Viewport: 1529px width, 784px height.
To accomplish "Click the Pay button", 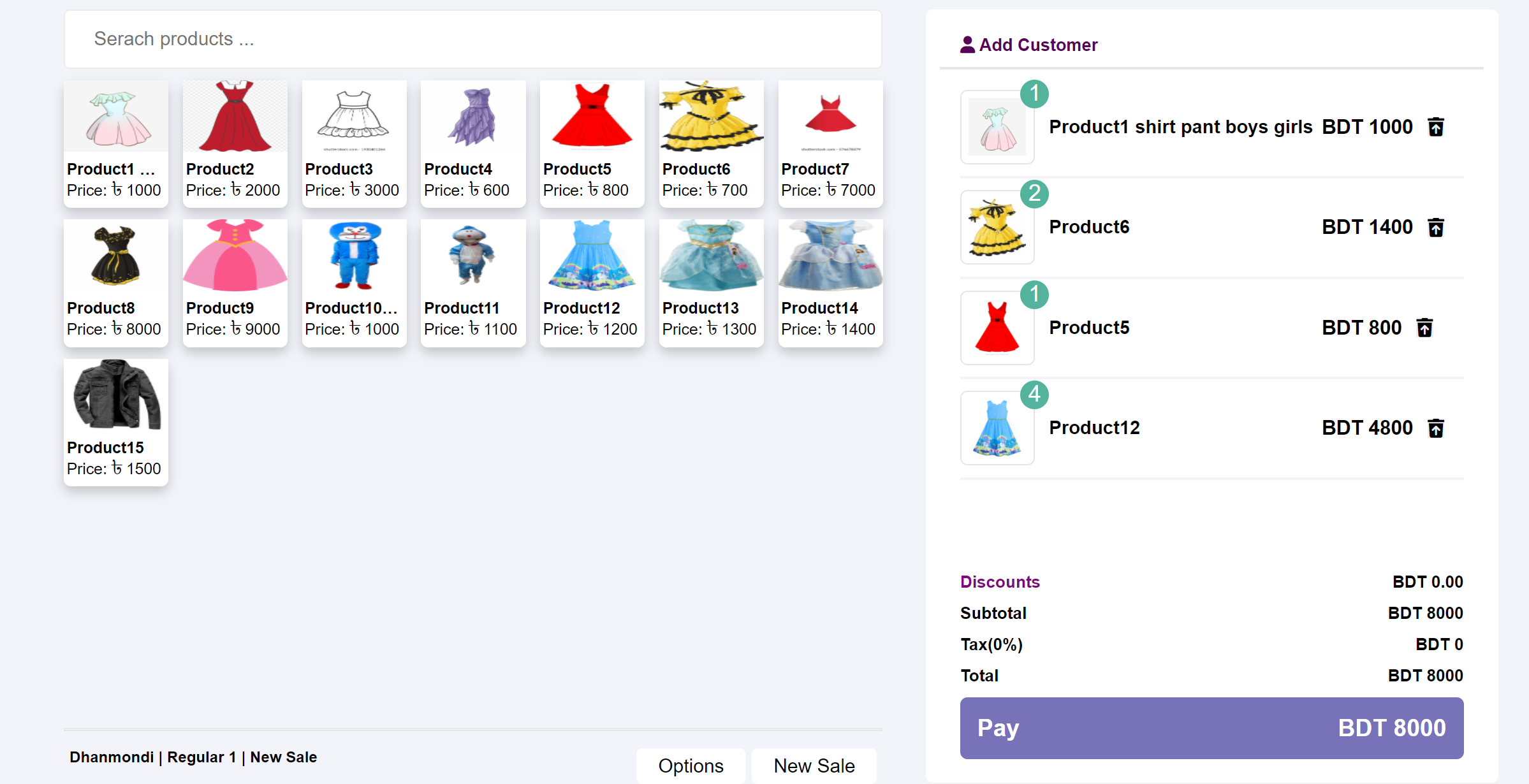I will [x=1211, y=728].
